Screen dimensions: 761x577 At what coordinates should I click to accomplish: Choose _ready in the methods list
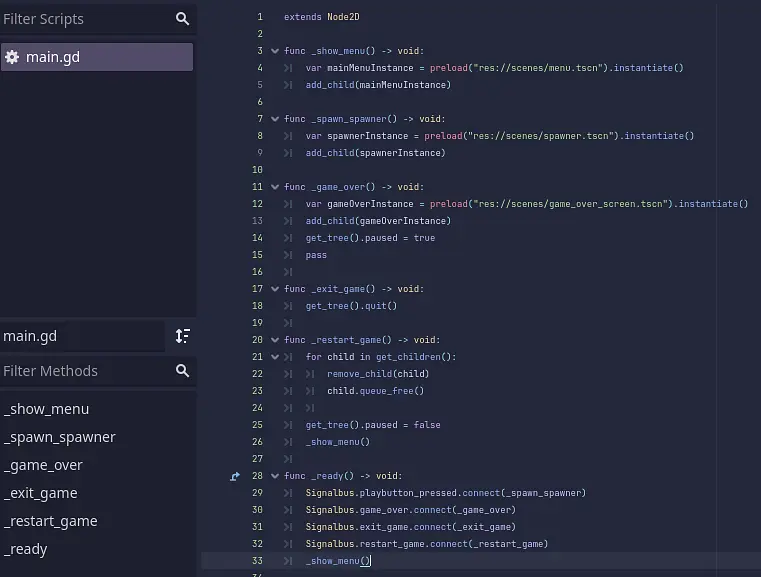coord(26,549)
